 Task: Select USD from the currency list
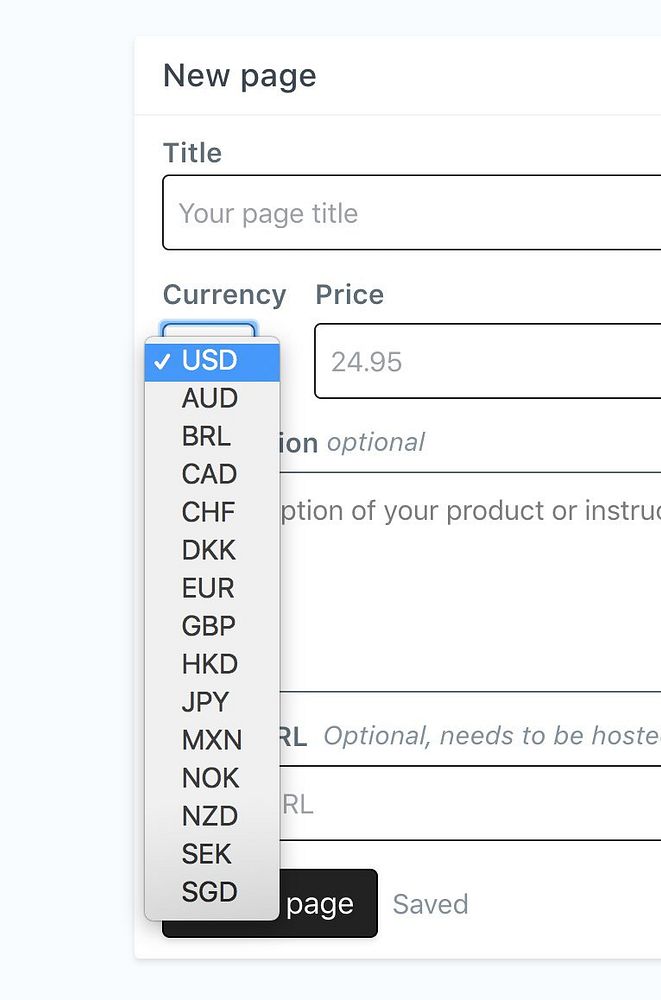coord(210,360)
